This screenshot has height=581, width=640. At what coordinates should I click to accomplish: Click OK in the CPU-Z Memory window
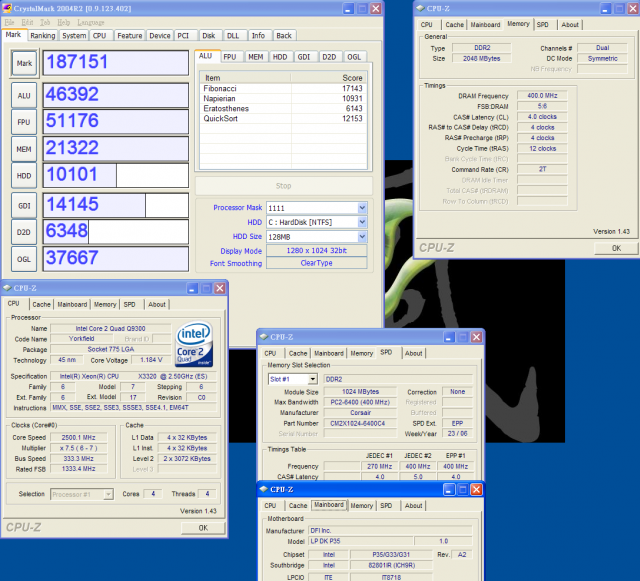[x=616, y=248]
